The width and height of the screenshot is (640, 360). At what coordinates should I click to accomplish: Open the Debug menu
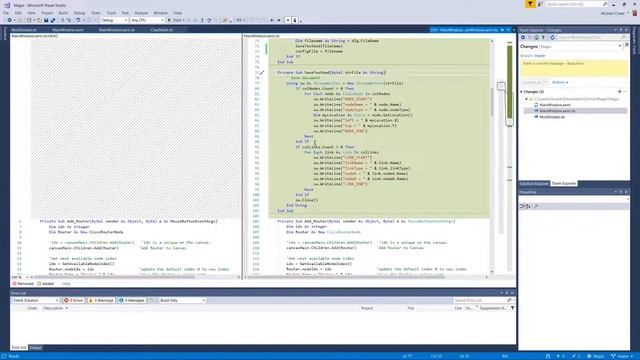pos(79,13)
